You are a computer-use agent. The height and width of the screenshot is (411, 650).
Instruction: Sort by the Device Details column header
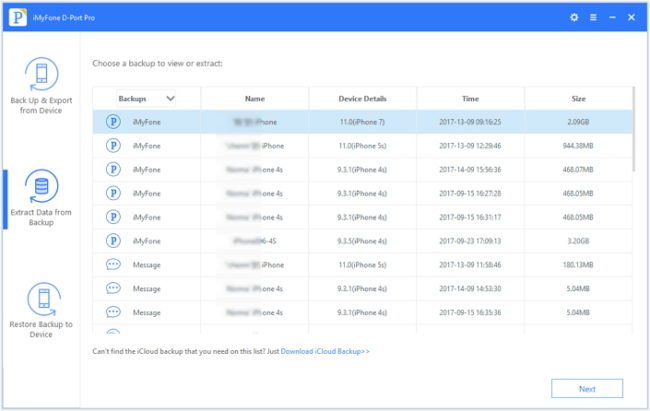(x=362, y=99)
